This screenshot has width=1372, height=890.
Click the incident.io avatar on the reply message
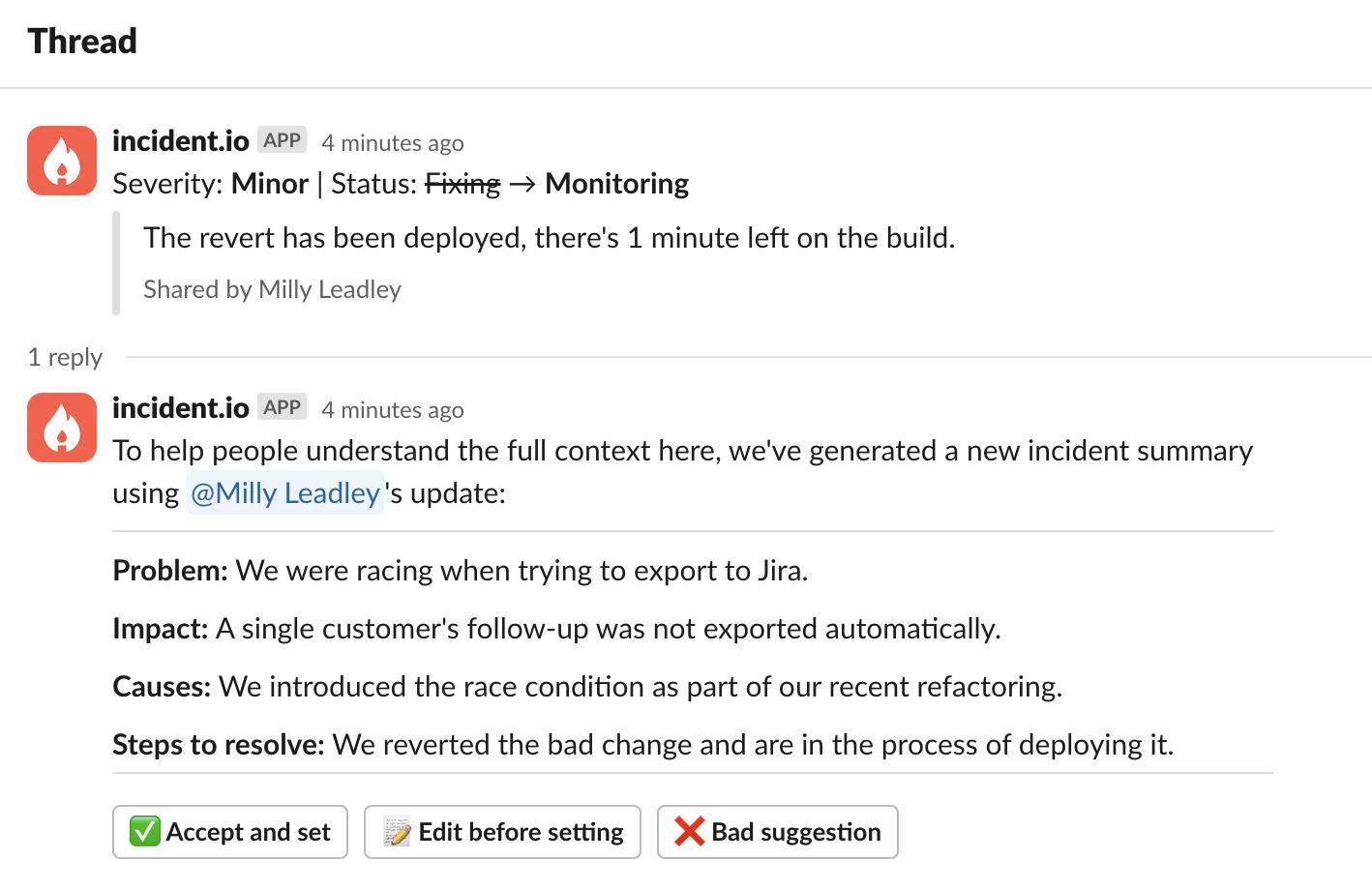pos(62,428)
